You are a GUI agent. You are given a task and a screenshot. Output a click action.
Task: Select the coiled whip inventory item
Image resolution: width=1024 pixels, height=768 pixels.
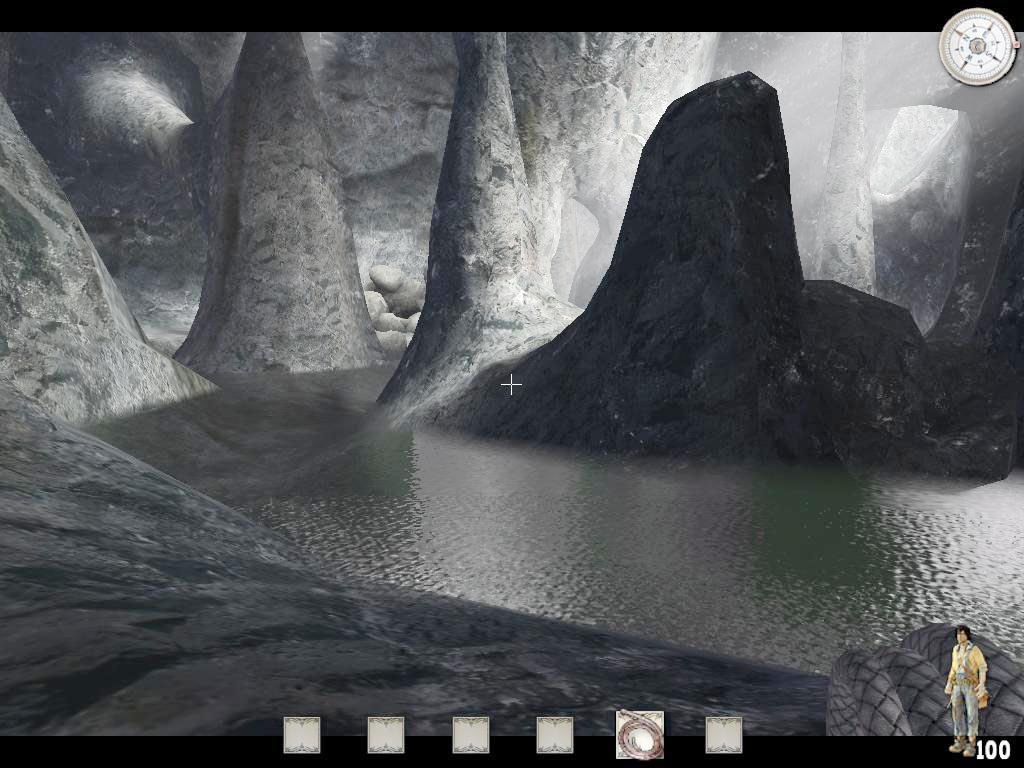point(640,735)
